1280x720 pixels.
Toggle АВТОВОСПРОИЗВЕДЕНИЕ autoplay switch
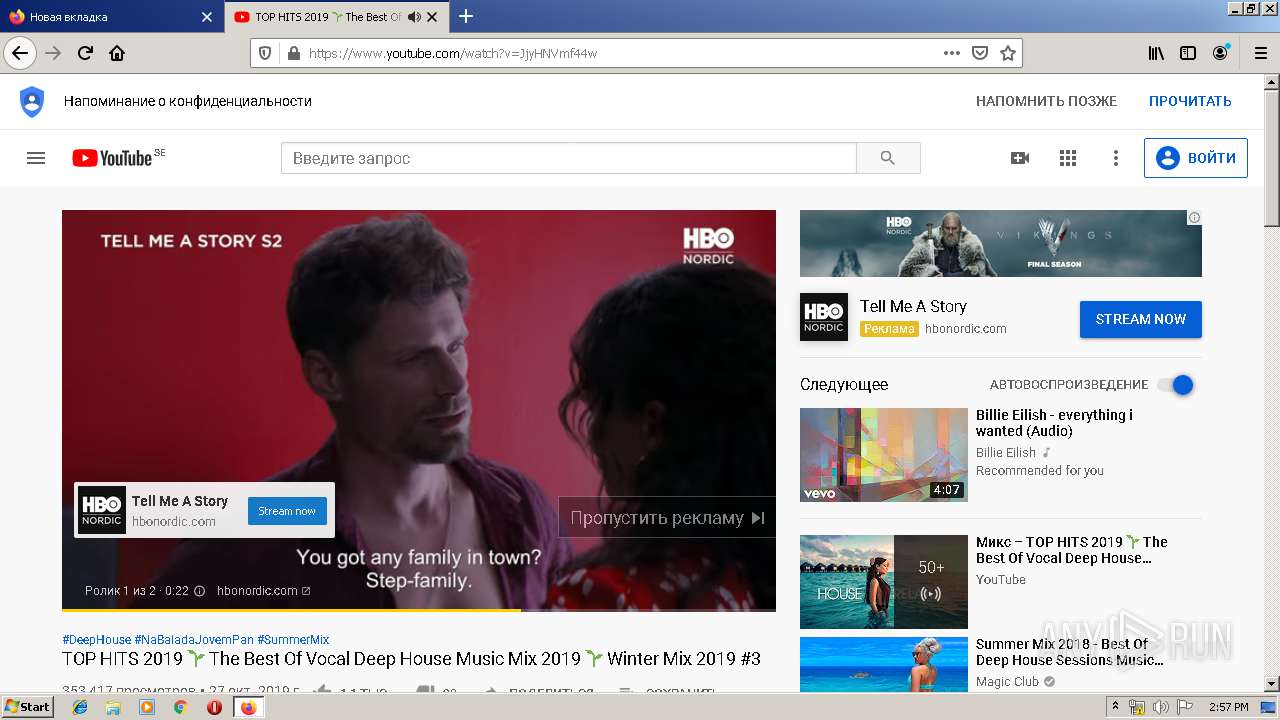point(1176,385)
